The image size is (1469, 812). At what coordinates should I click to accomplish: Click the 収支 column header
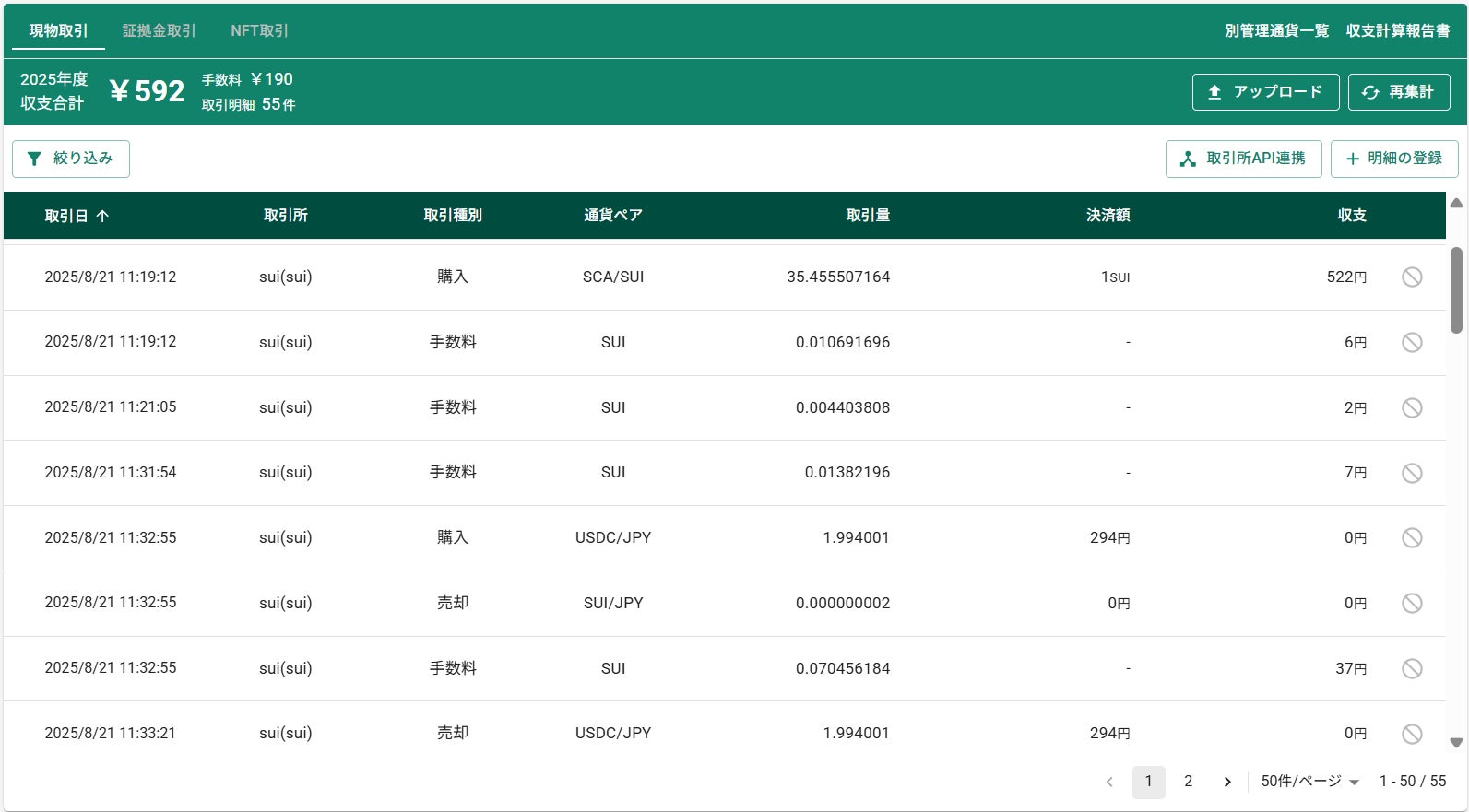pos(1352,216)
